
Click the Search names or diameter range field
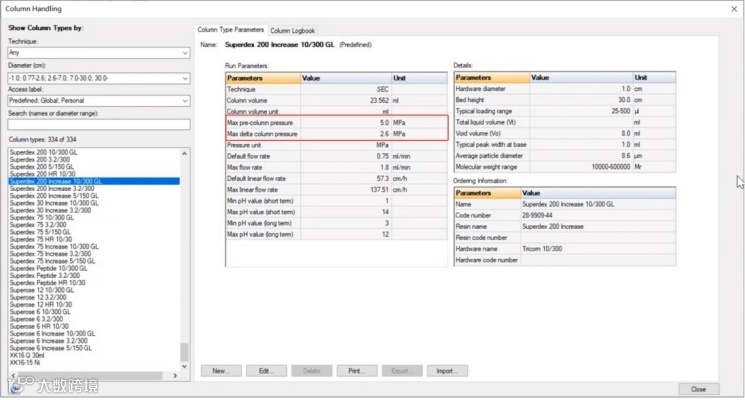point(99,124)
